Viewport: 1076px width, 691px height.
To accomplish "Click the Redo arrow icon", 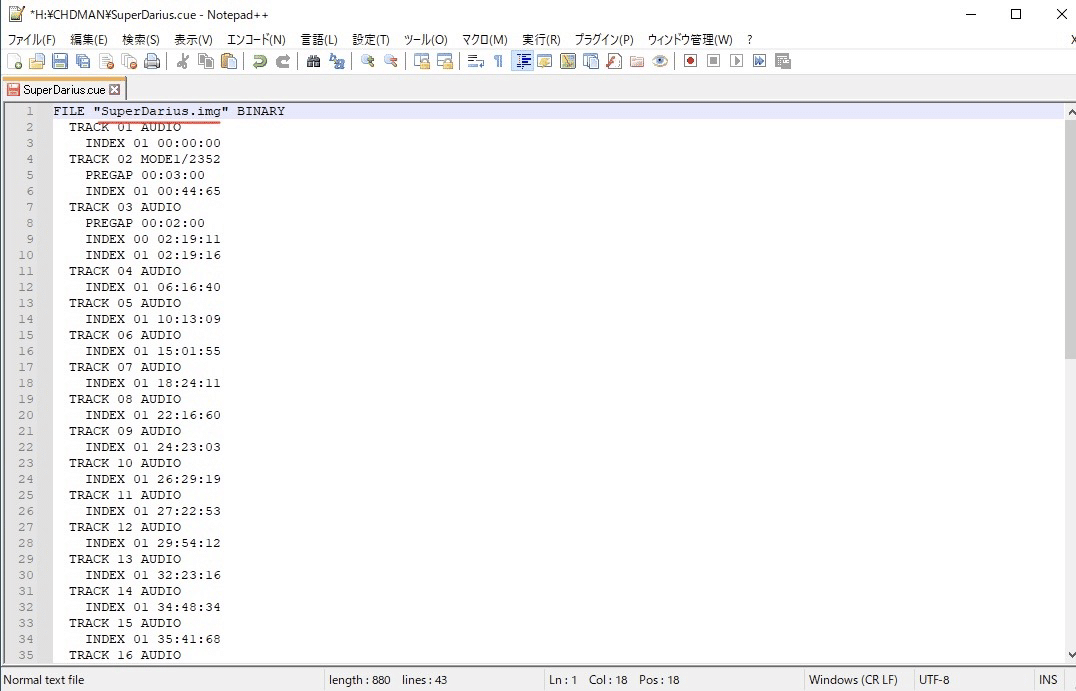I will coord(283,62).
